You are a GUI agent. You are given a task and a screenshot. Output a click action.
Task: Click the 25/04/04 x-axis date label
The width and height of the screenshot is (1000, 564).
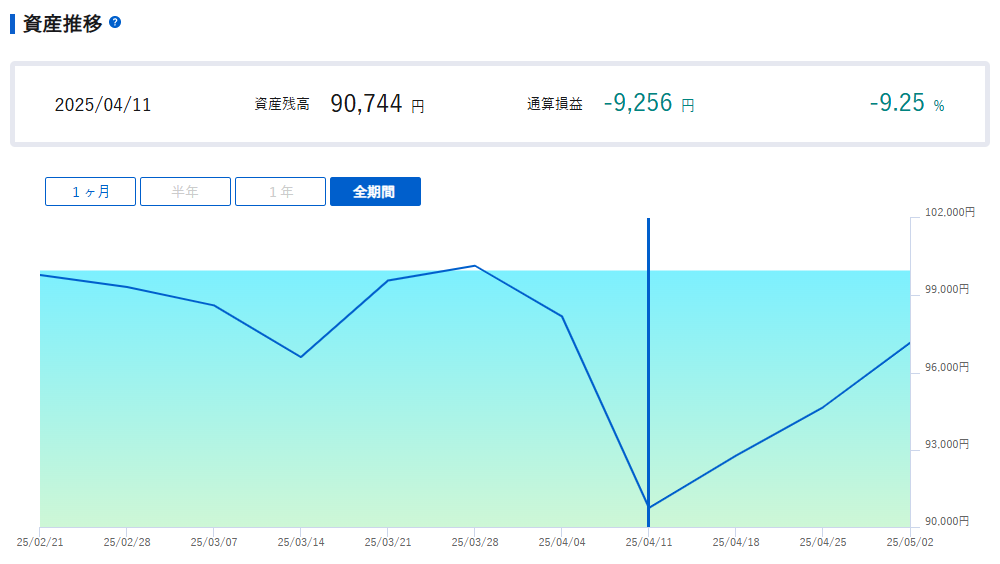pyautogui.click(x=562, y=542)
